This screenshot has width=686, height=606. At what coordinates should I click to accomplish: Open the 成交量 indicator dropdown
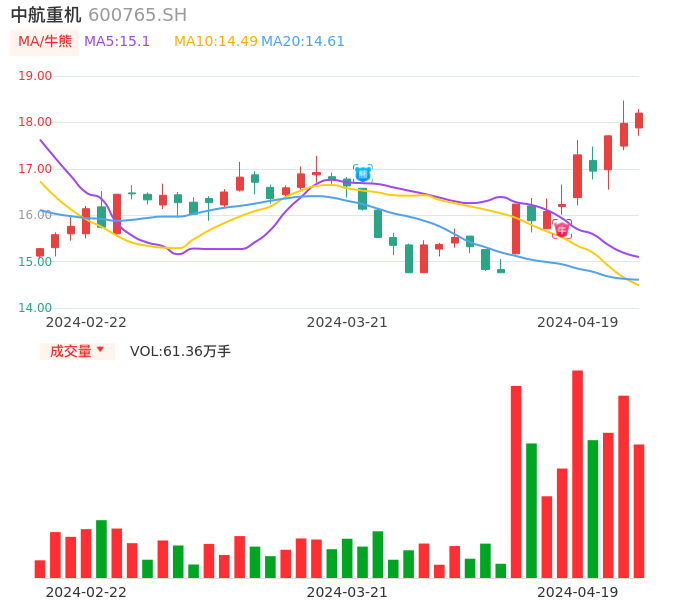coord(77,351)
